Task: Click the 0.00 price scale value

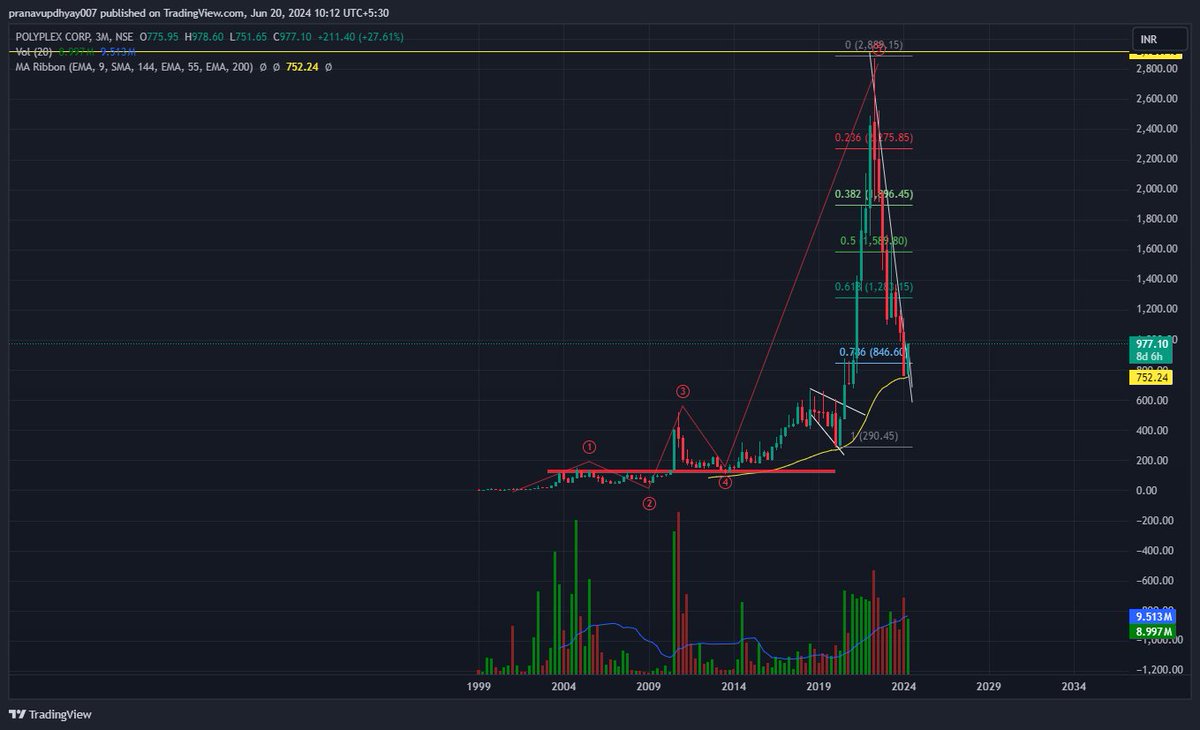Action: click(1146, 491)
